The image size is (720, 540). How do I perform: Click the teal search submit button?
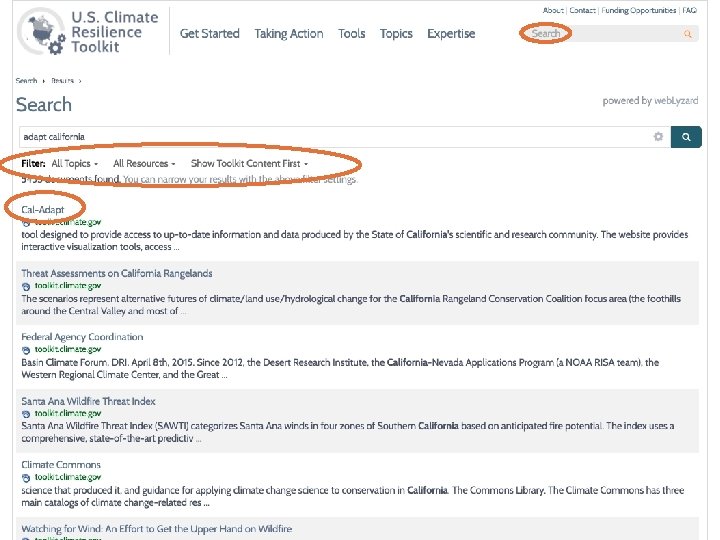click(686, 137)
